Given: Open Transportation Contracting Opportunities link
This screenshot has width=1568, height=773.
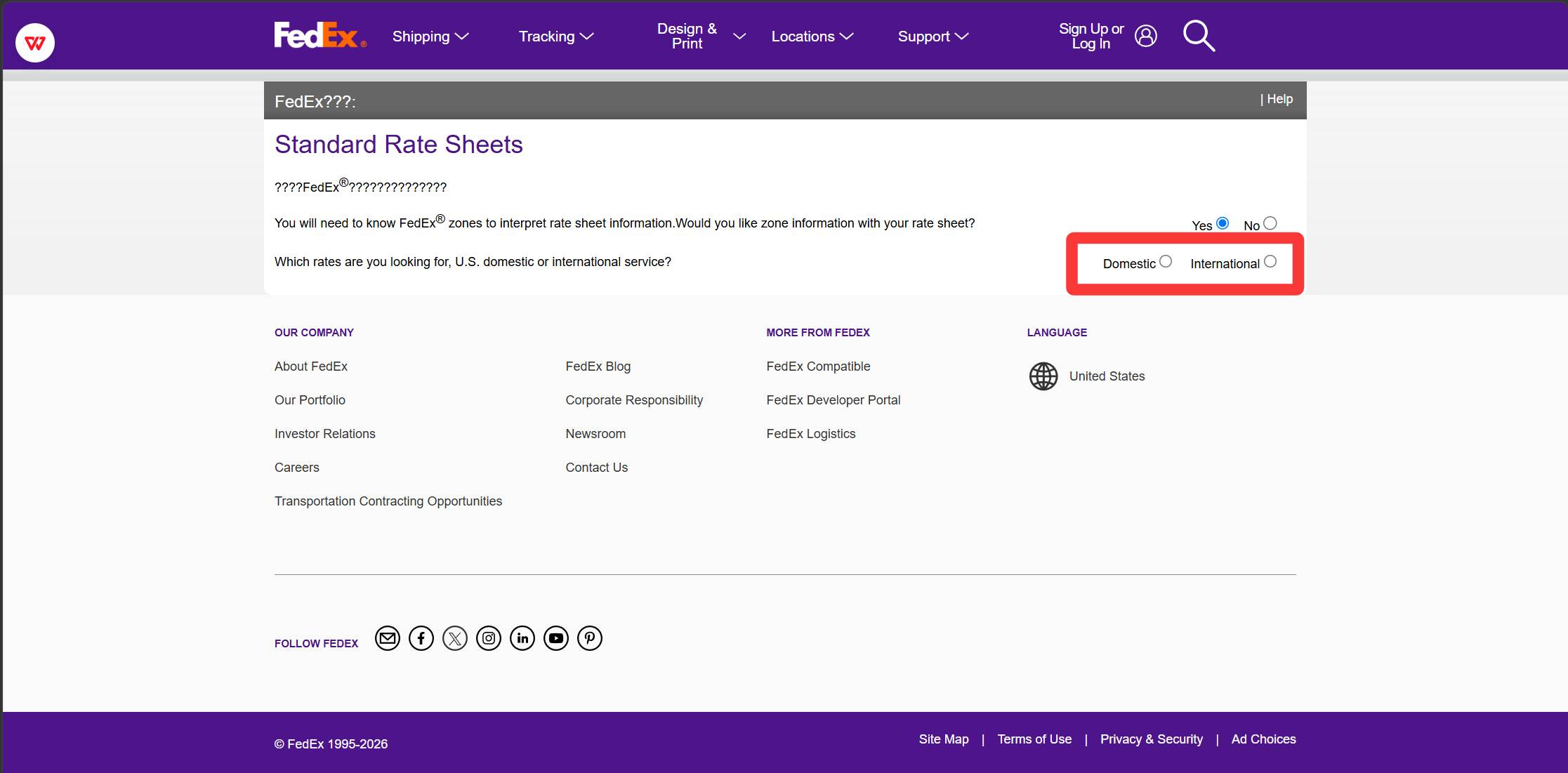Looking at the screenshot, I should pos(388,501).
